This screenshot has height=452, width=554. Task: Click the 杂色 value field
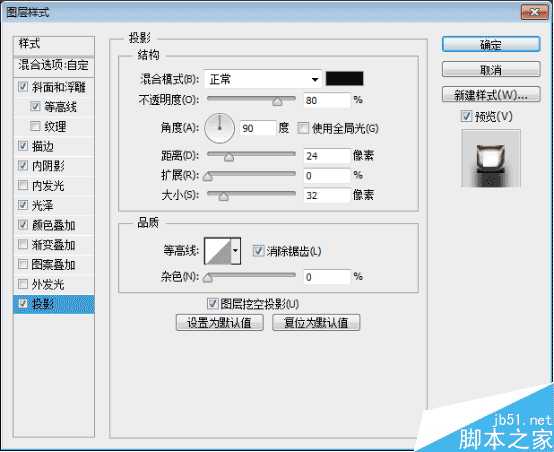327,277
